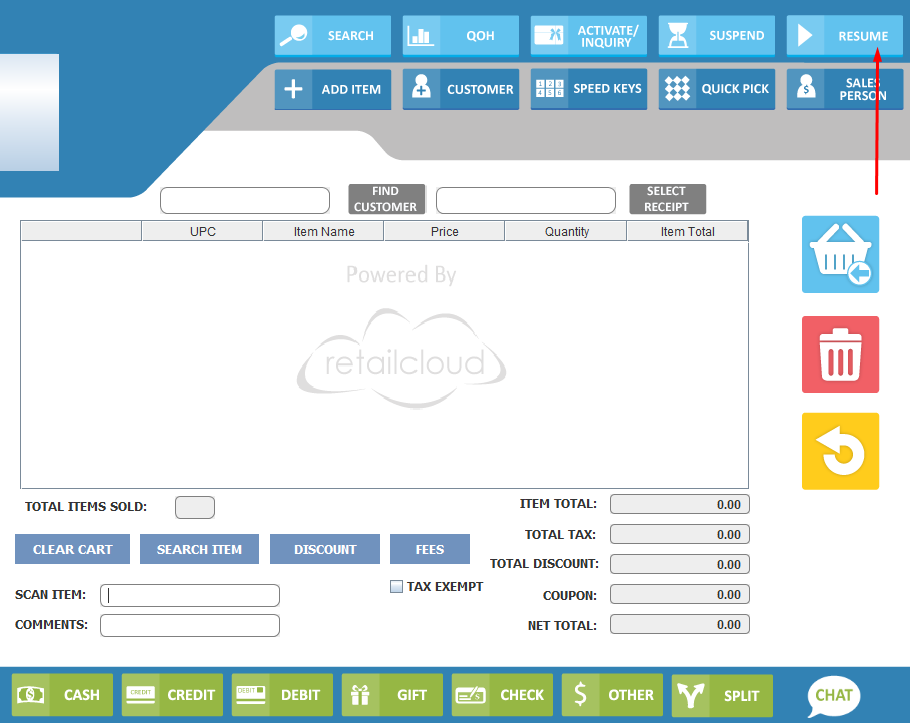Click the yellow undo arrow icon
The width and height of the screenshot is (910, 723).
[840, 451]
